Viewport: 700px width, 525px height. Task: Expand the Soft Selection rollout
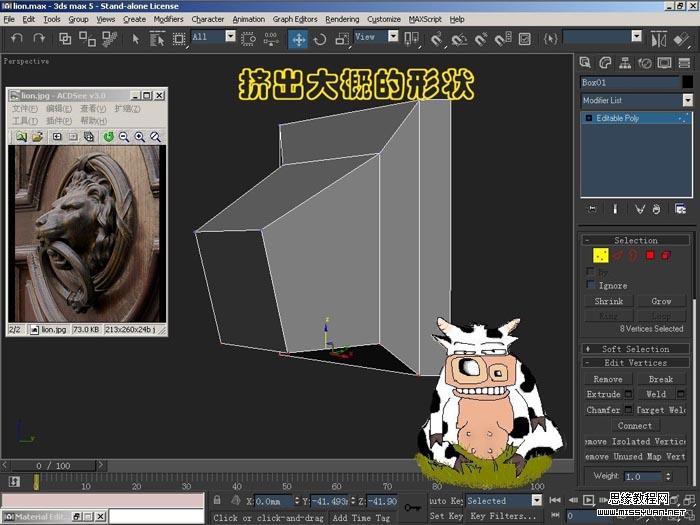coord(636,349)
